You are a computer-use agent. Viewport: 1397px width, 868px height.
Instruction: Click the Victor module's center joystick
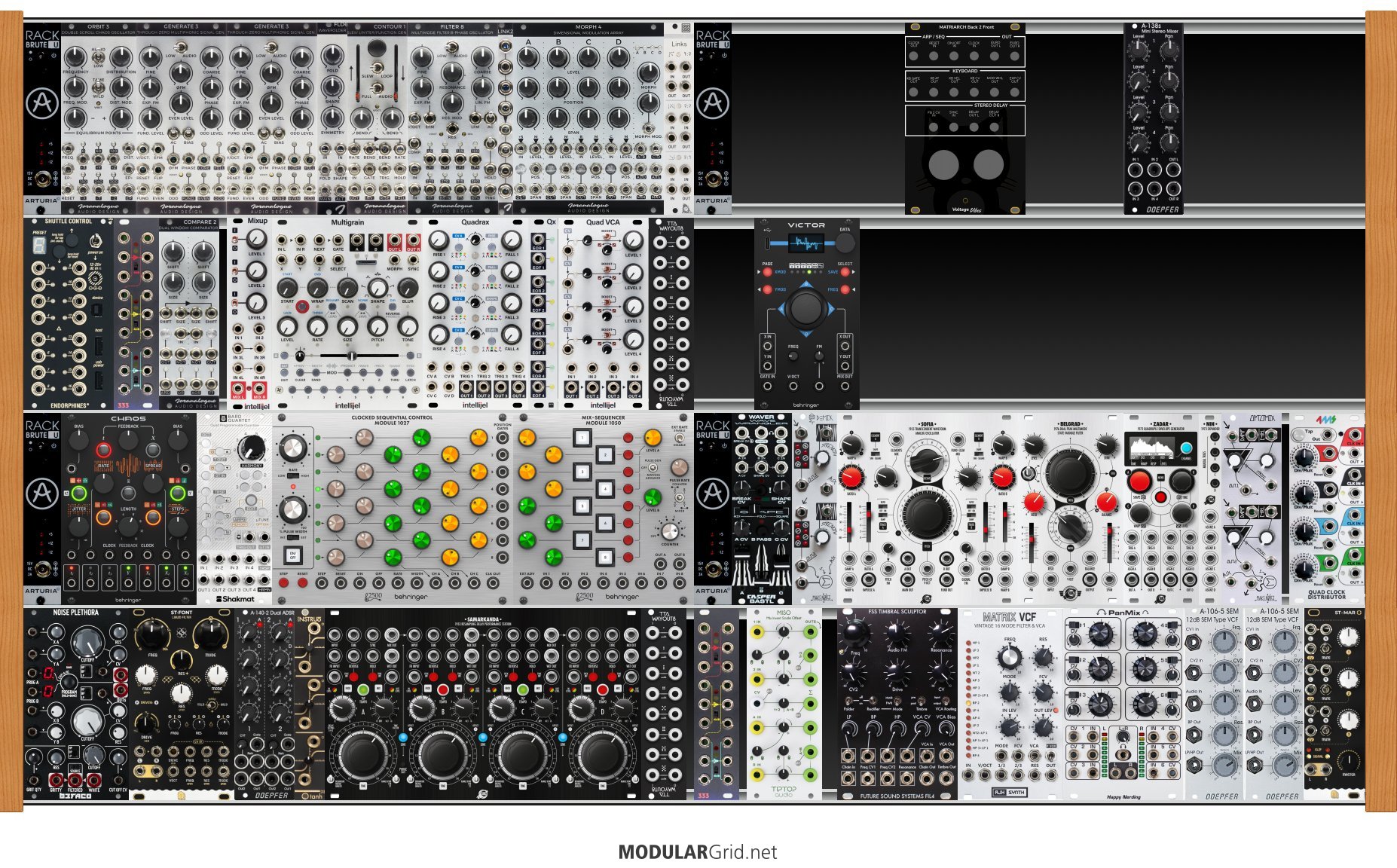tap(806, 307)
